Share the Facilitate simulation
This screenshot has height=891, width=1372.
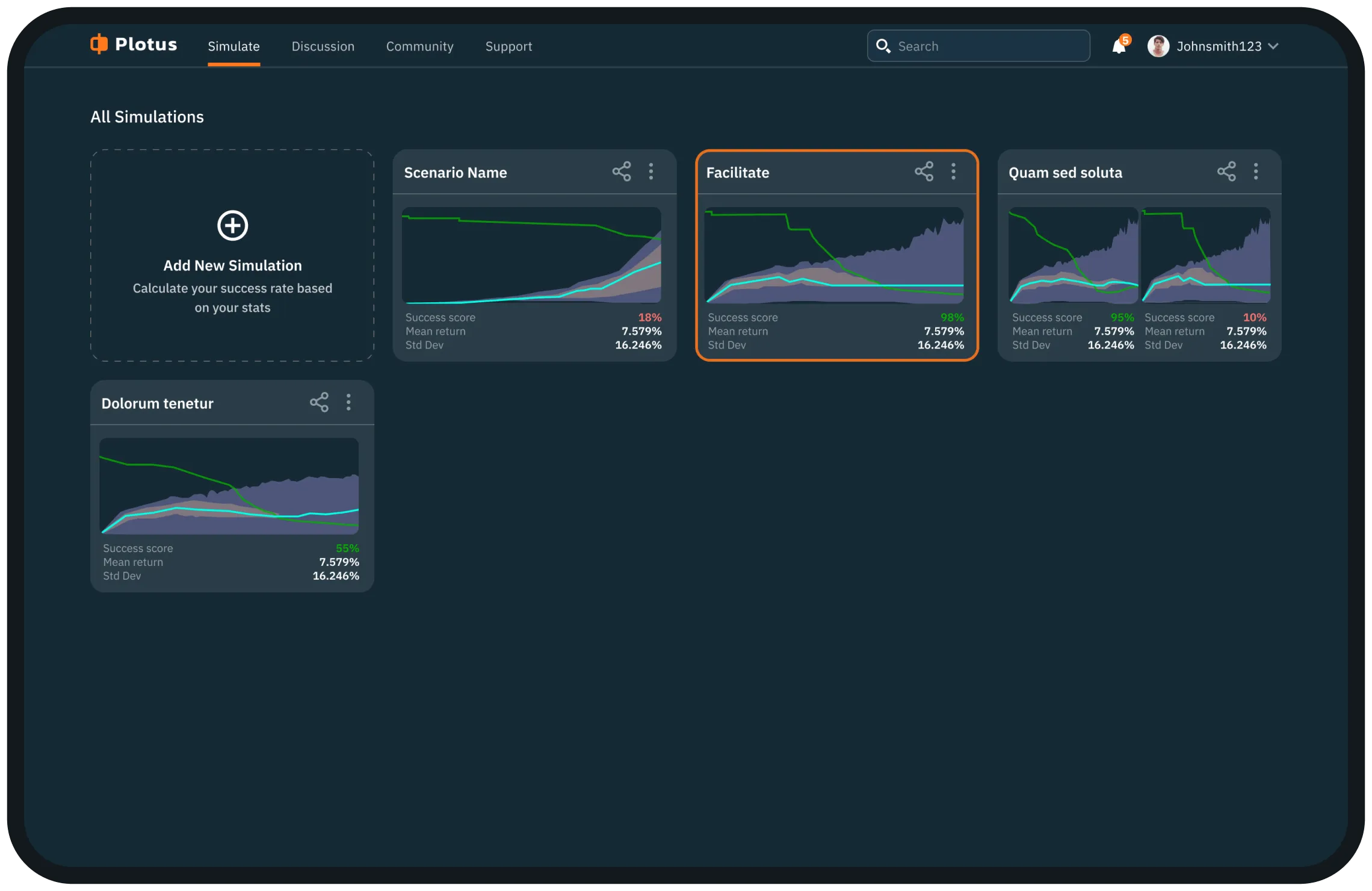coord(924,172)
